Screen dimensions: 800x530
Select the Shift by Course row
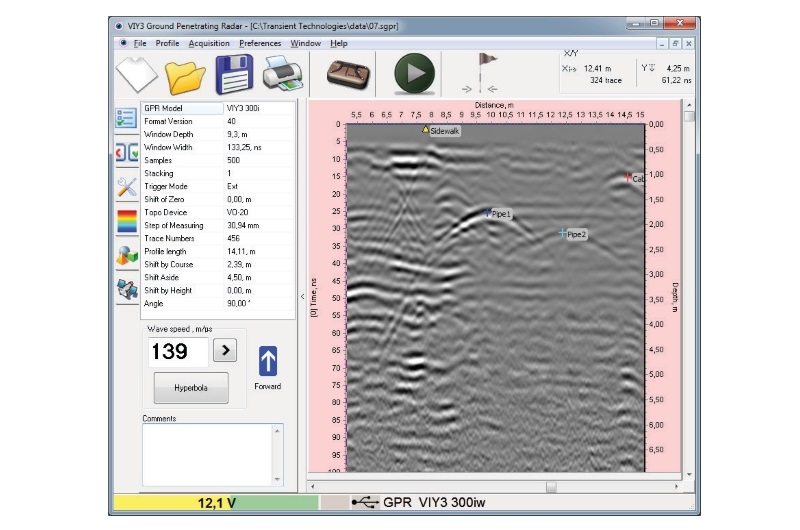pos(218,264)
